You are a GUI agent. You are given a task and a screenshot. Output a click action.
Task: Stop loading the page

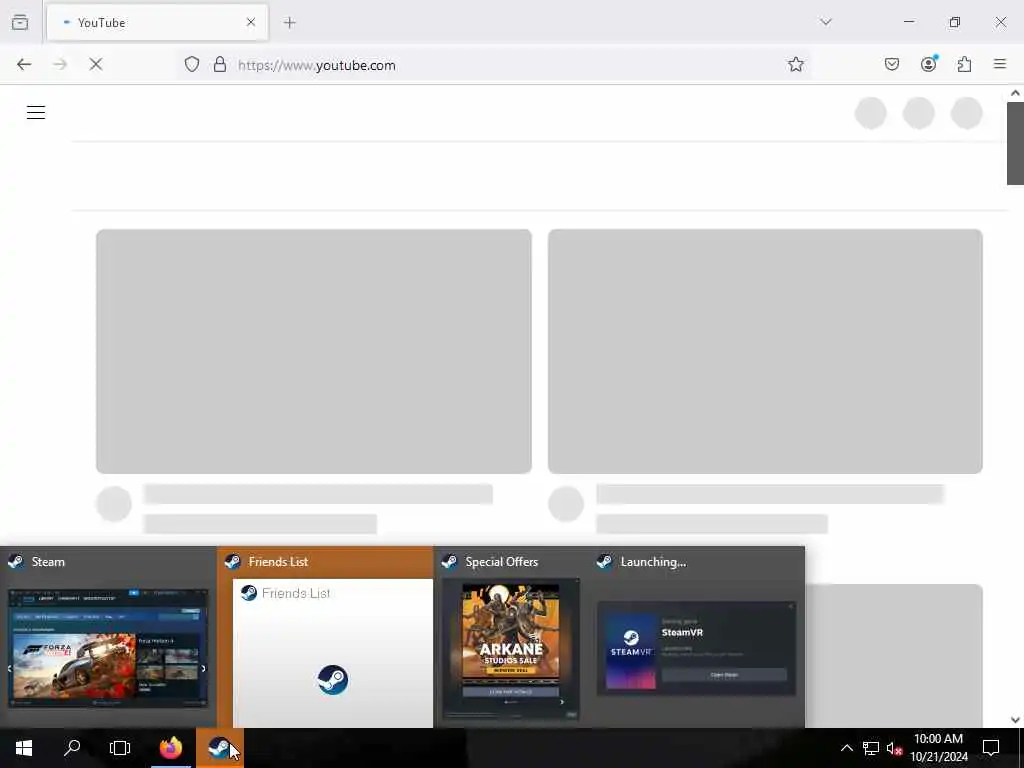96,65
